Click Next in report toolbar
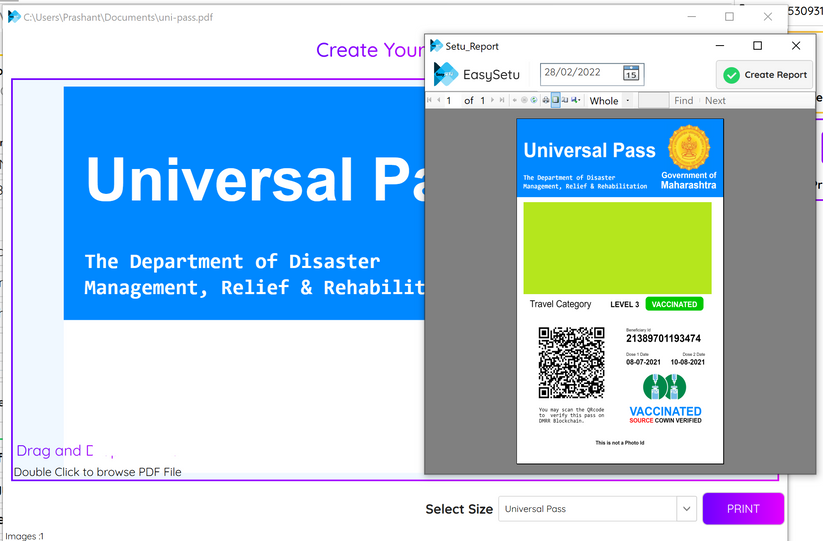This screenshot has height=541, width=823. tap(715, 101)
